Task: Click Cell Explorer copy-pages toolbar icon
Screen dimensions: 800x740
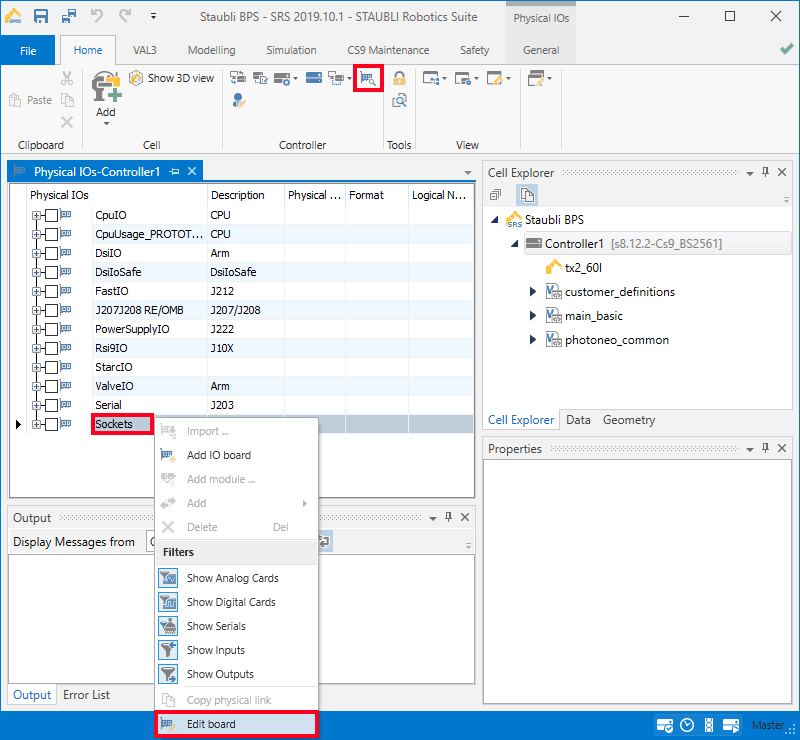Action: pos(527,195)
